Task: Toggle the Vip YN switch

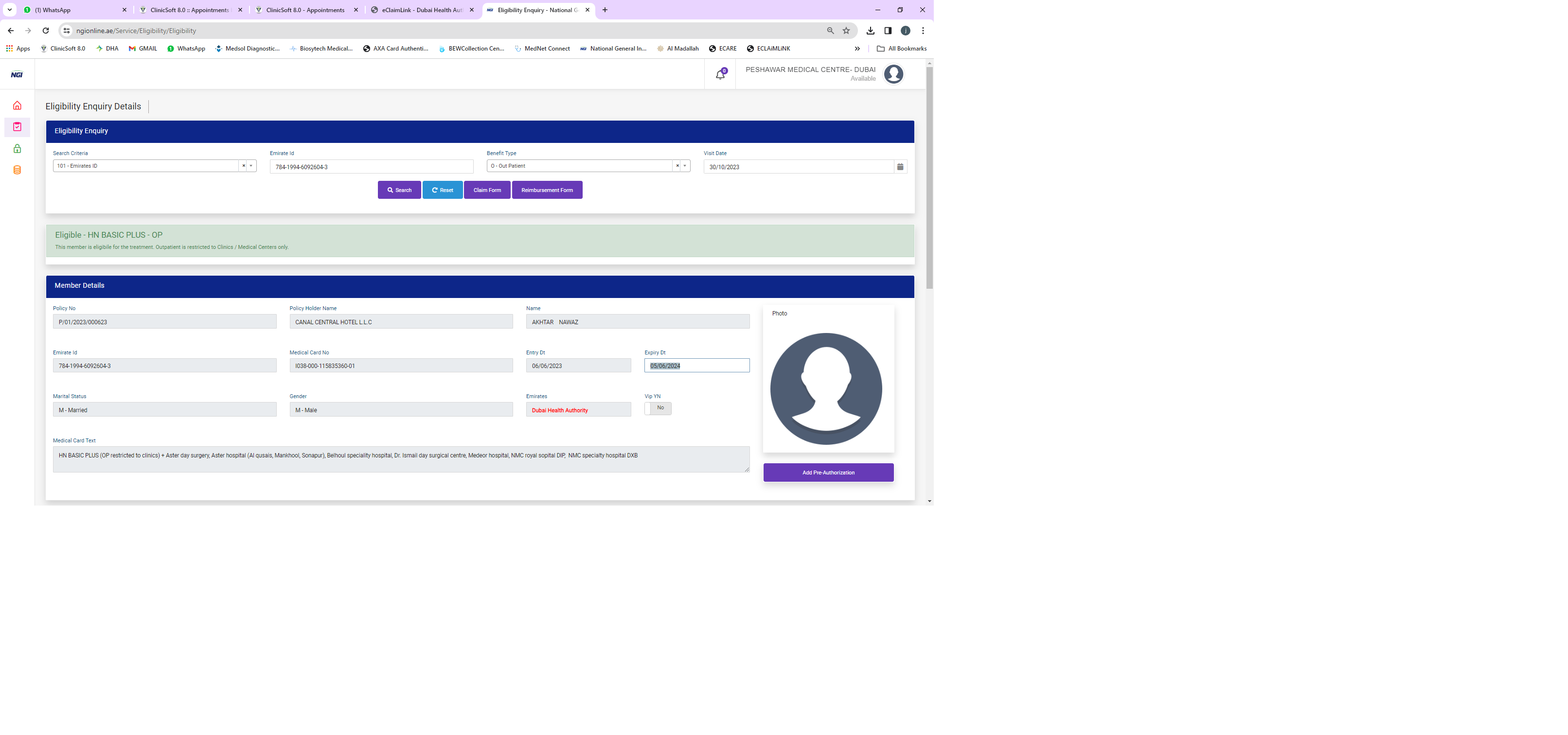Action: point(658,408)
